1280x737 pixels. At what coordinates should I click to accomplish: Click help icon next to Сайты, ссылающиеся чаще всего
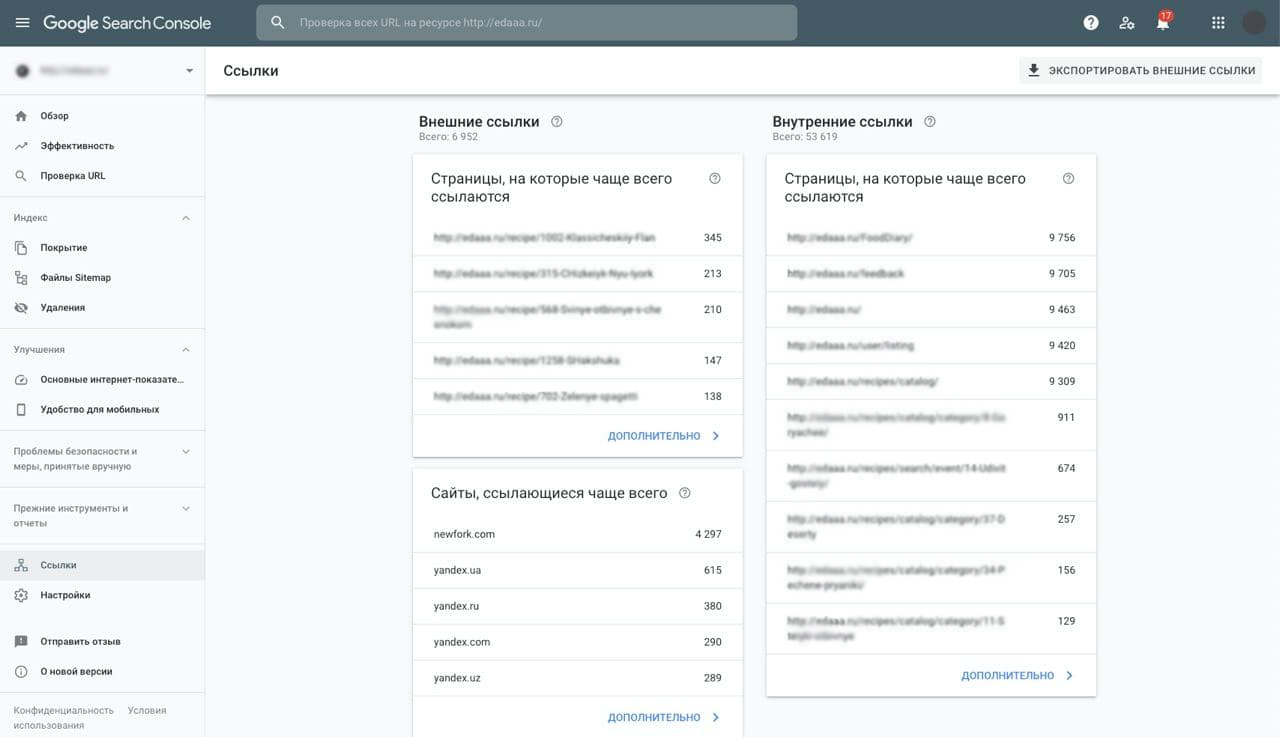coord(685,493)
